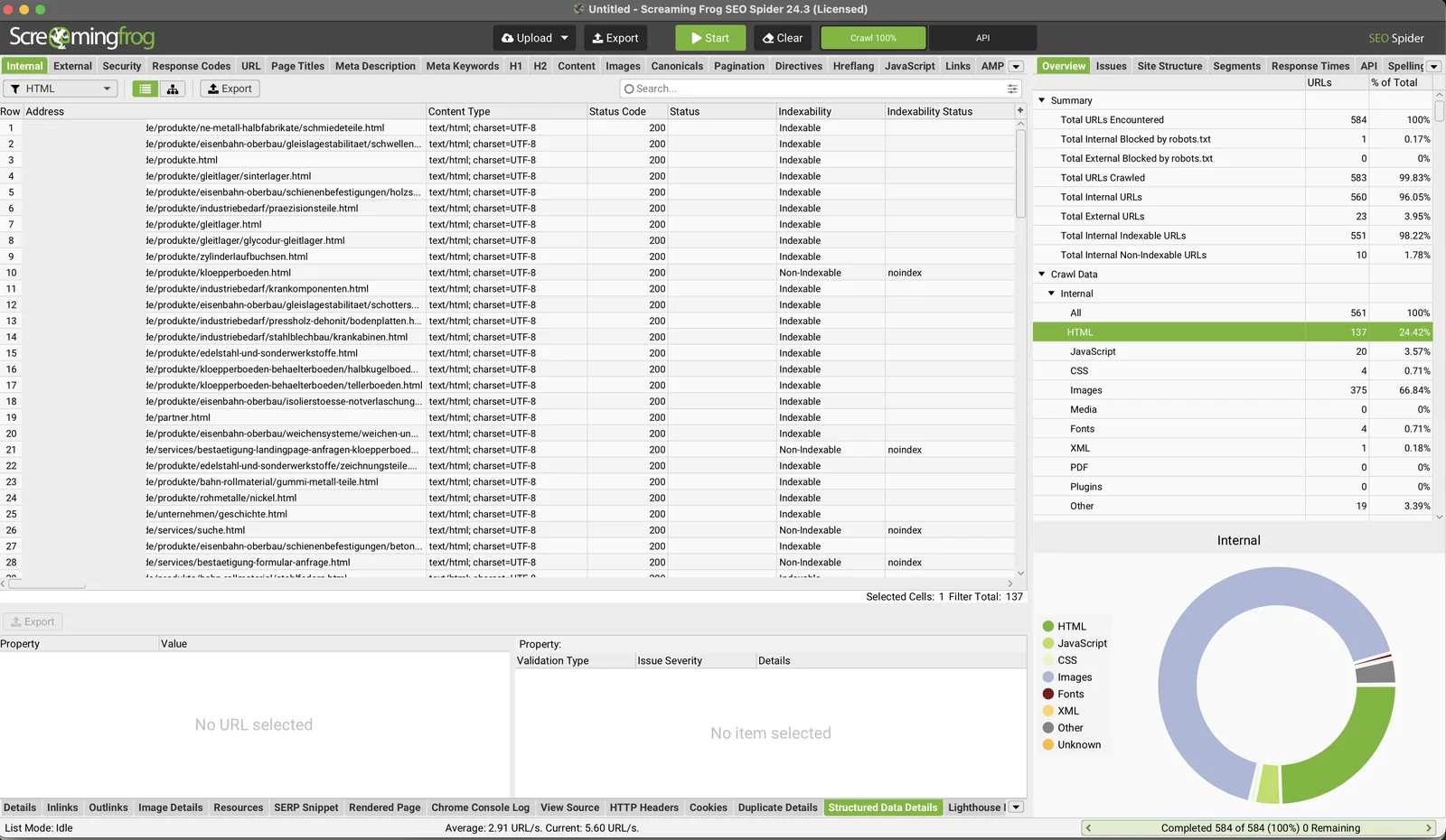Show more bottom tabs via overflow arrow

click(1016, 807)
